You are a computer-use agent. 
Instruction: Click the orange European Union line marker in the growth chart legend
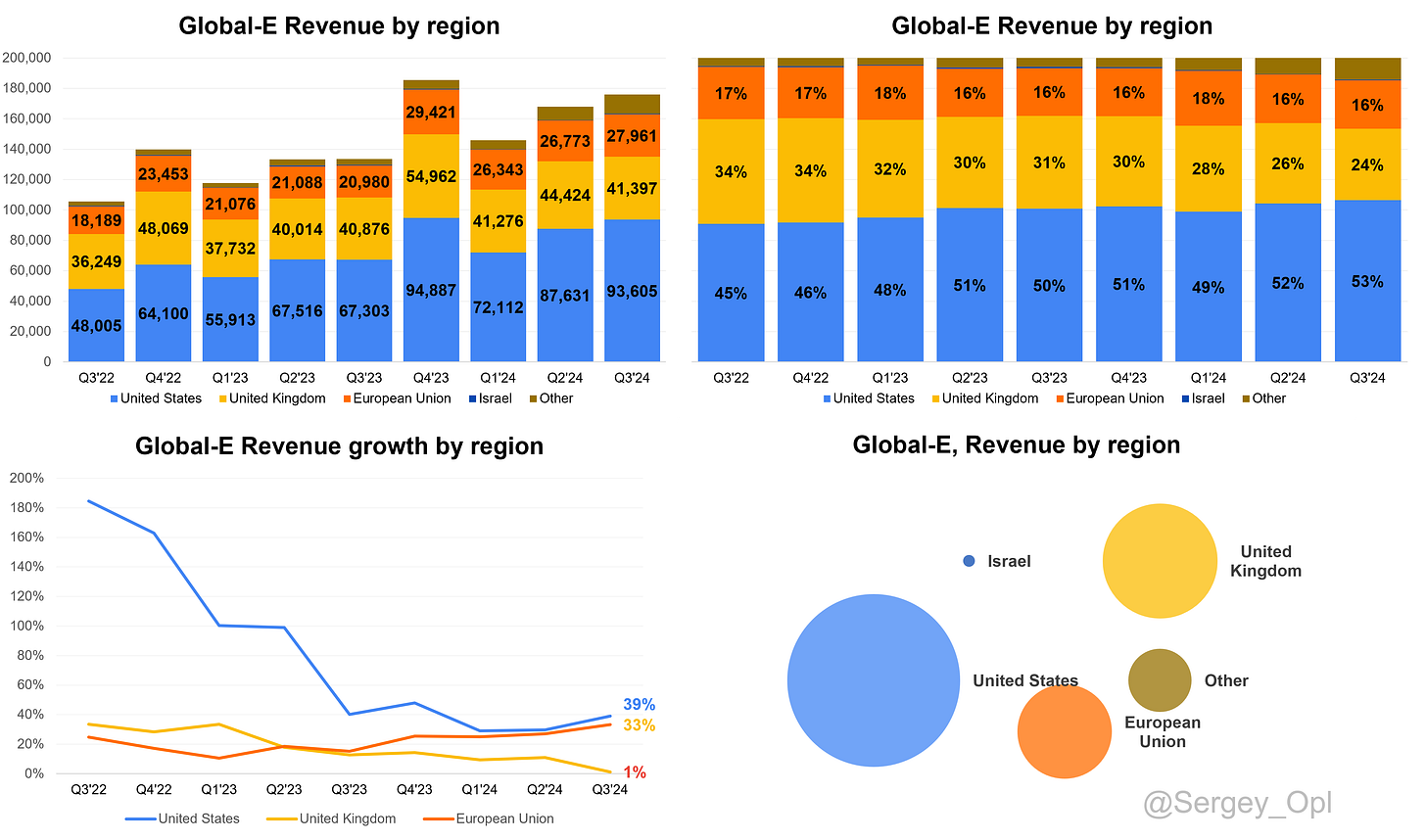pyautogui.click(x=439, y=818)
